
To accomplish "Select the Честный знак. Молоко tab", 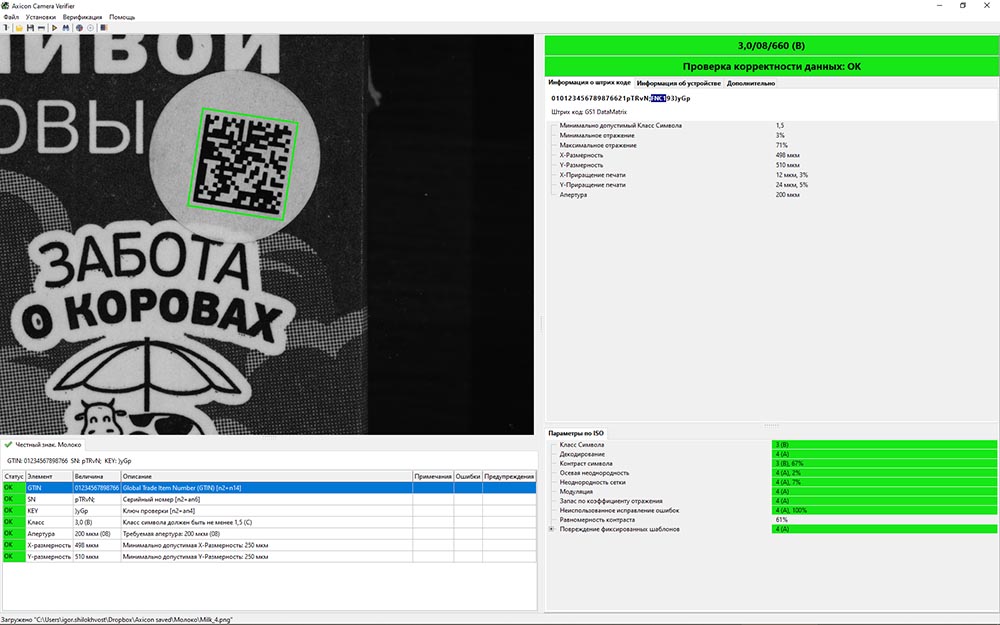I will [x=43, y=445].
